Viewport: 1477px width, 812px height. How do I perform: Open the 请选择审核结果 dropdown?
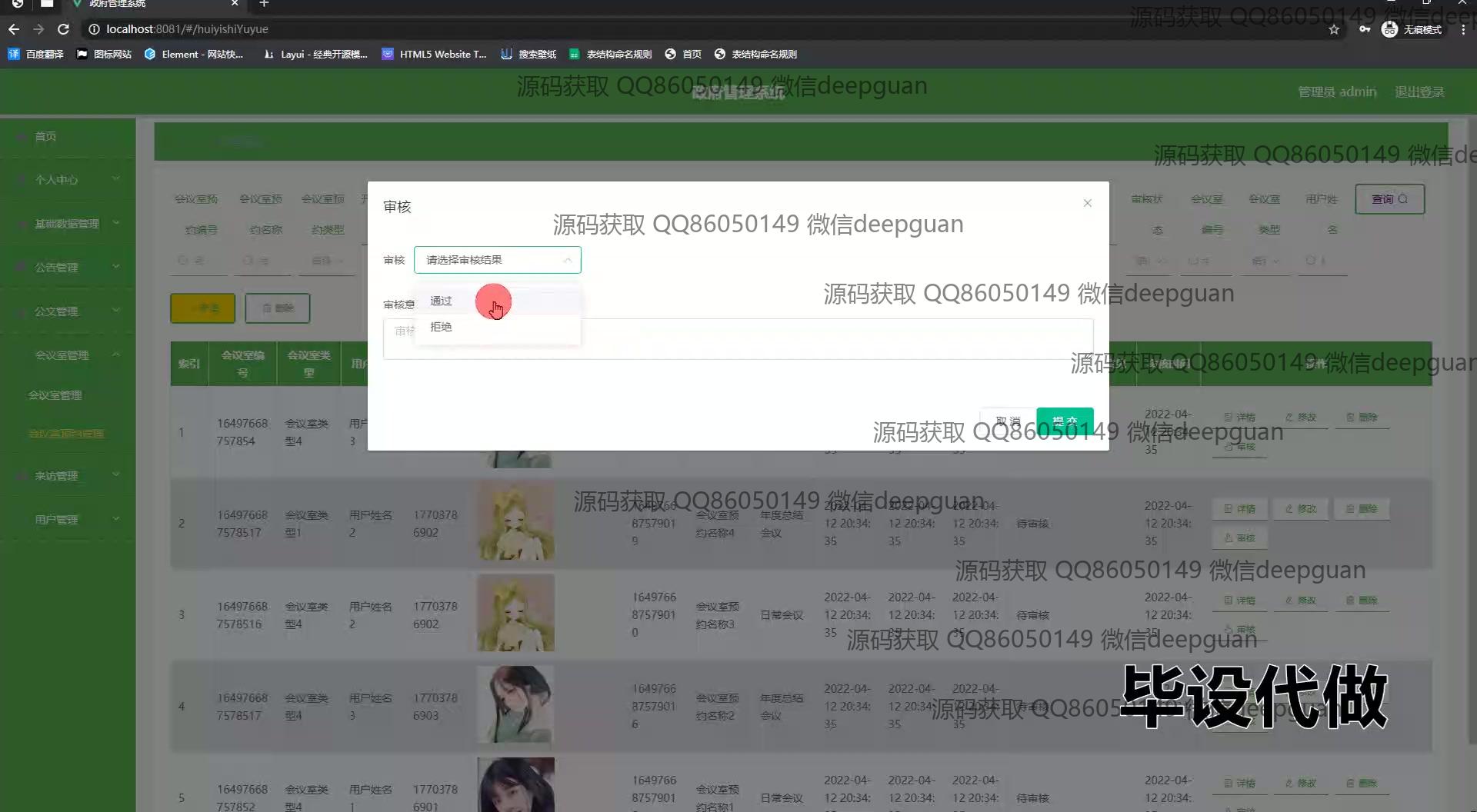pos(497,260)
